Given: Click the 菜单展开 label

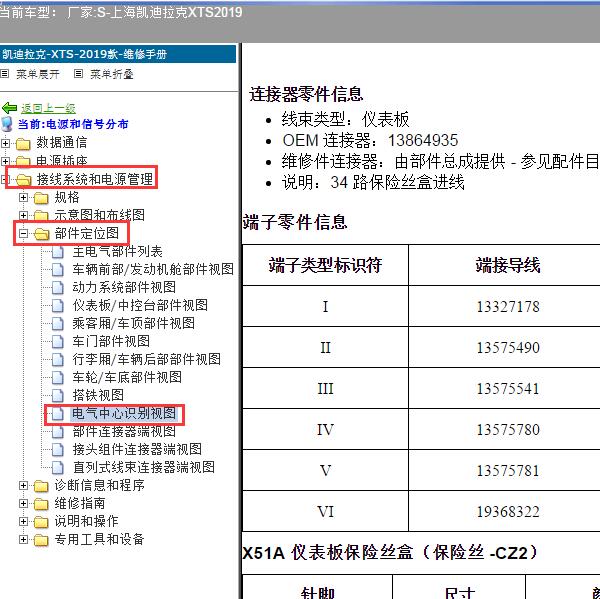Looking at the screenshot, I should [38, 74].
